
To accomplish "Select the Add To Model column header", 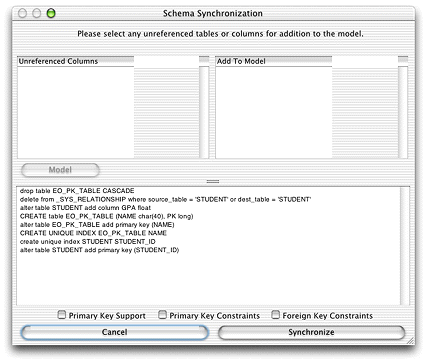I will pyautogui.click(x=274, y=61).
